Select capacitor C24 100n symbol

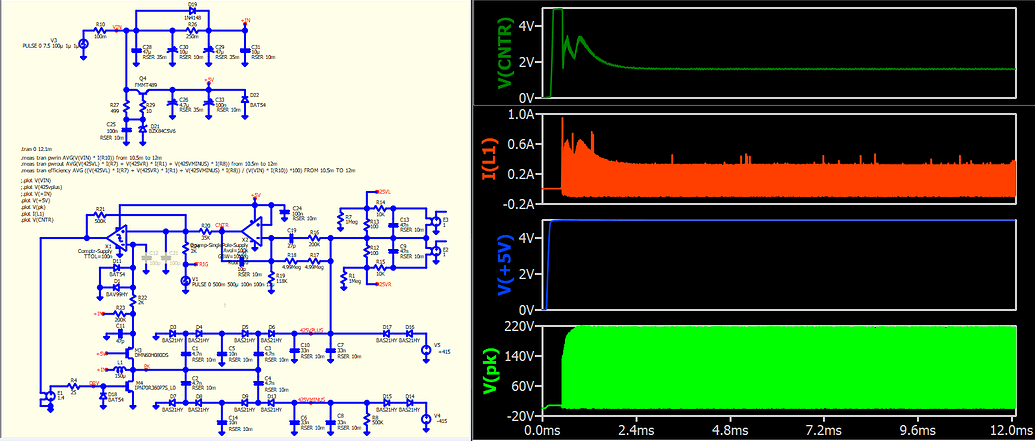pos(284,213)
